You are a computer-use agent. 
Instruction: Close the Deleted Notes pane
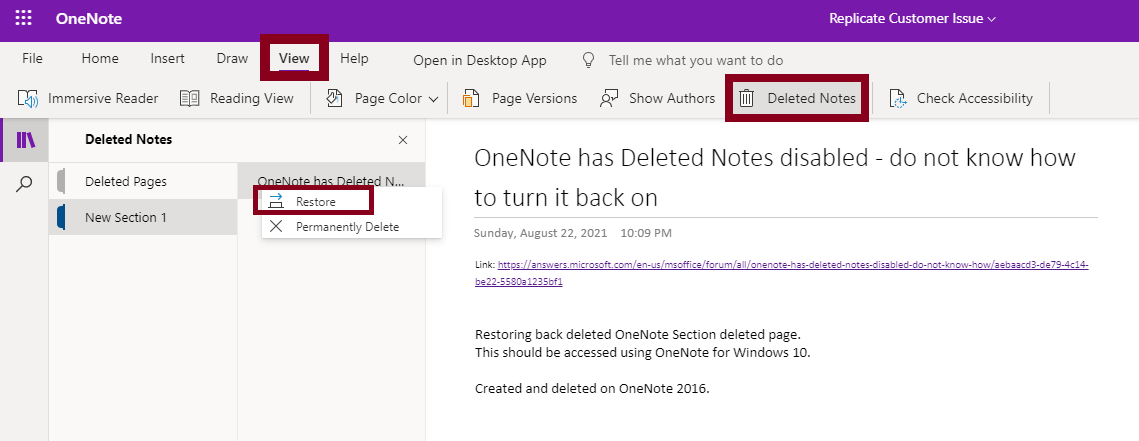(403, 140)
